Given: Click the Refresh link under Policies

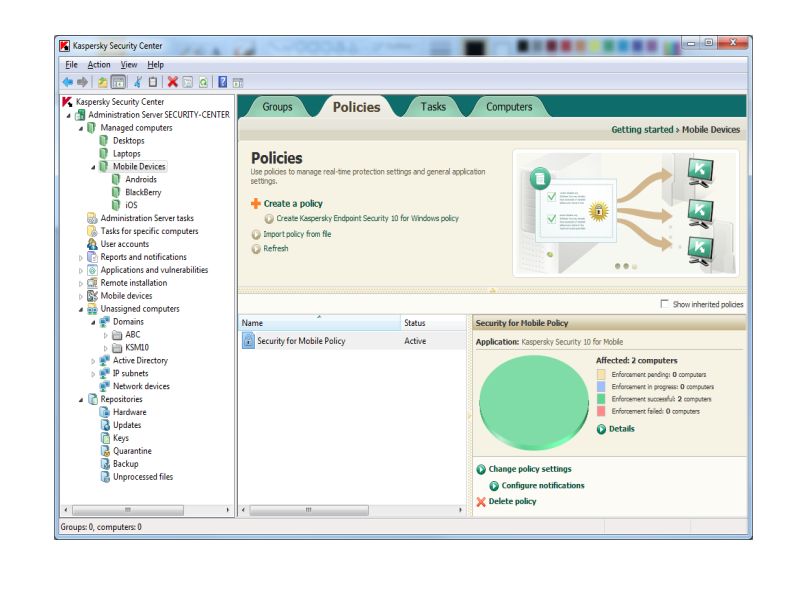Looking at the screenshot, I should [276, 248].
